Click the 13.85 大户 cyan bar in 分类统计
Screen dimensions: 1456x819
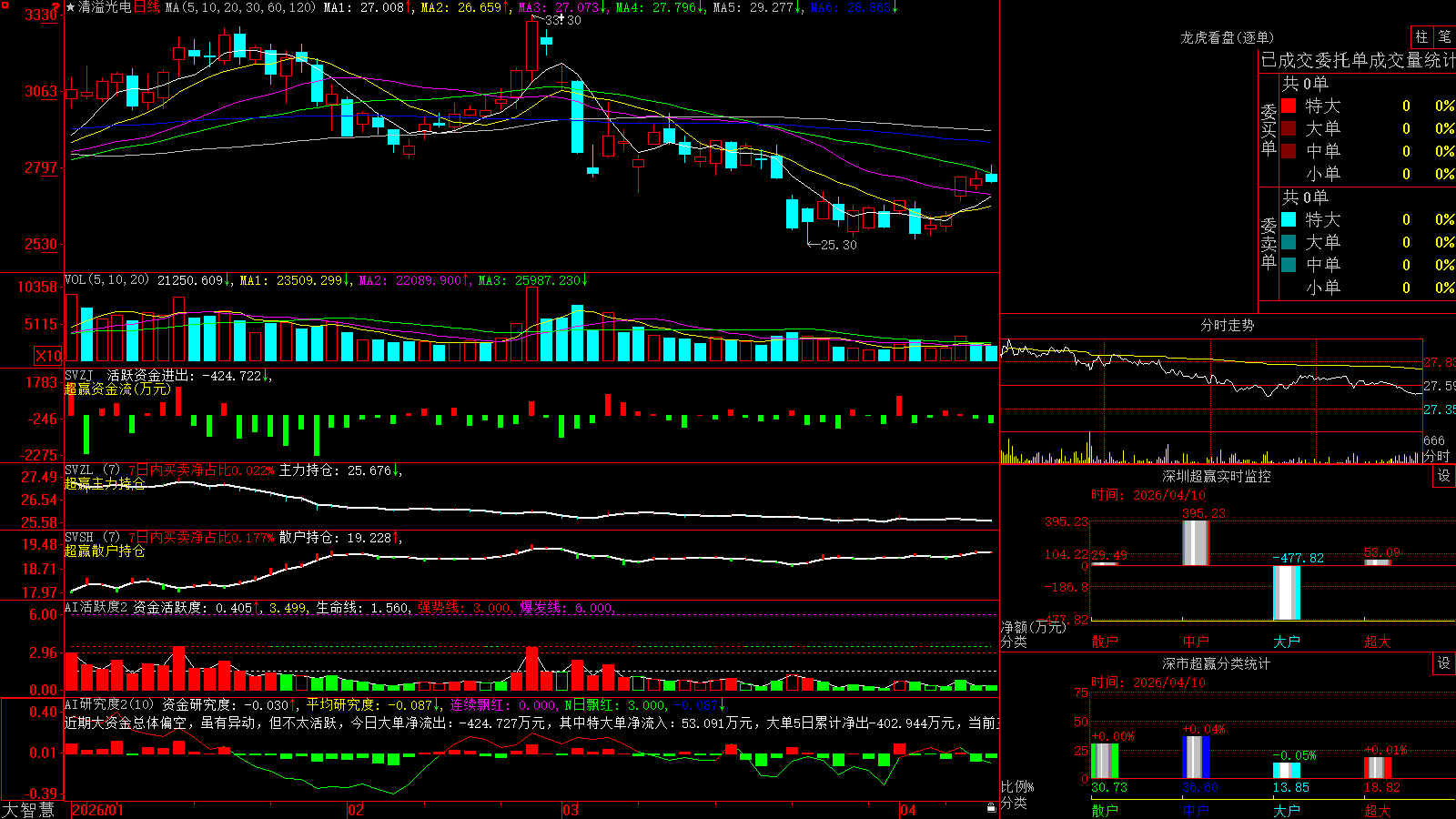pyautogui.click(x=1287, y=771)
